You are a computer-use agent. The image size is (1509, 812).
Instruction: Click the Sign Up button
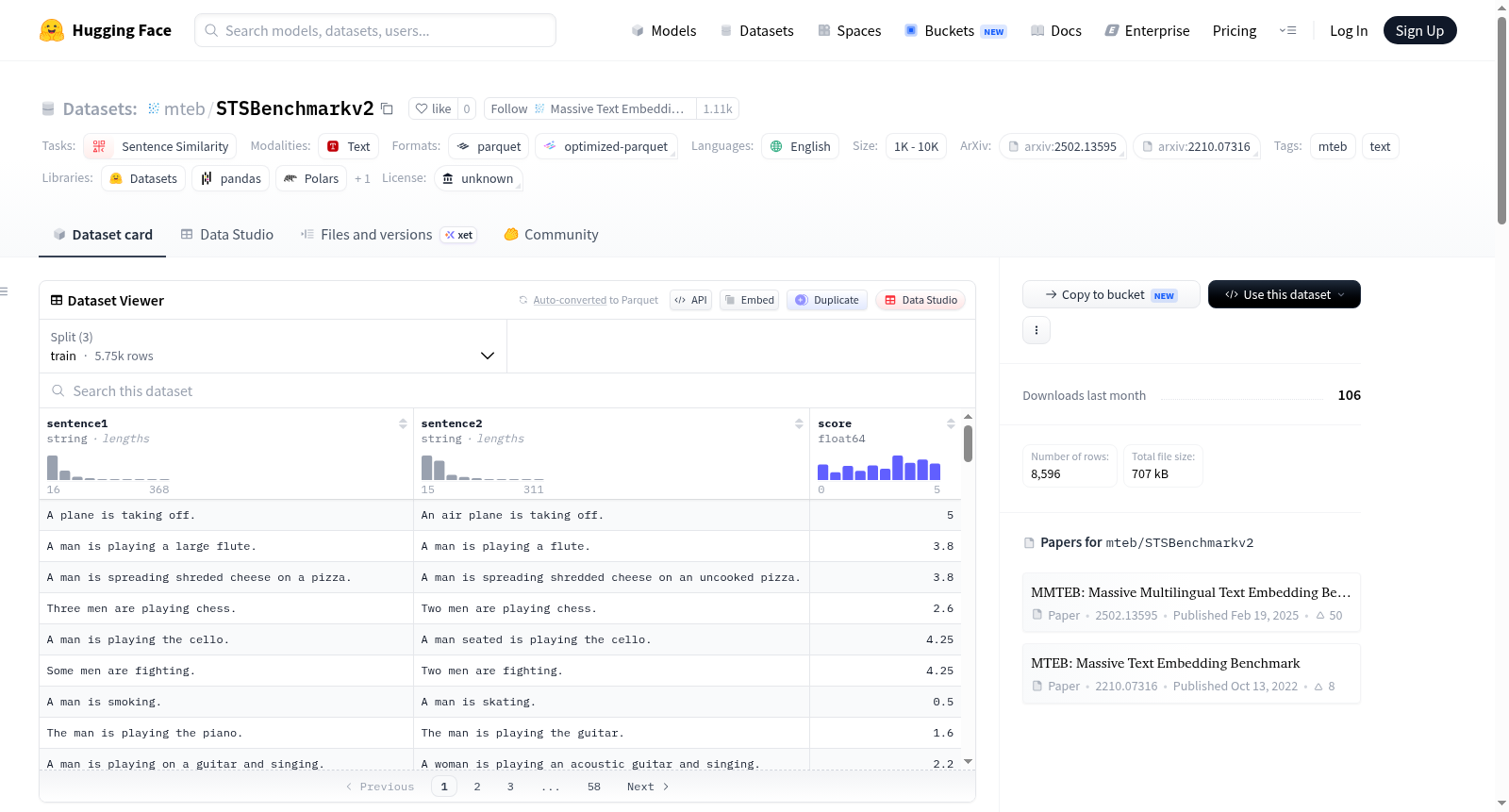click(x=1419, y=30)
